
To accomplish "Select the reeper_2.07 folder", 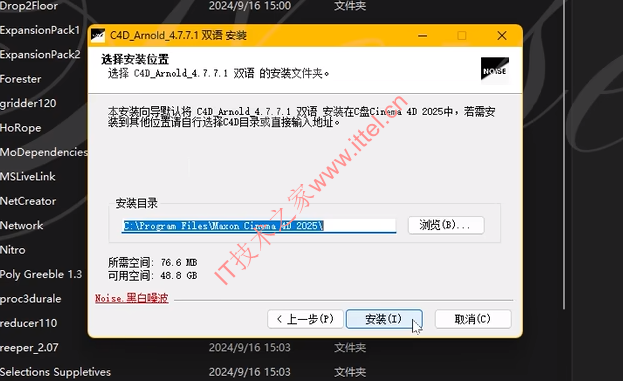I will [x=29, y=348].
